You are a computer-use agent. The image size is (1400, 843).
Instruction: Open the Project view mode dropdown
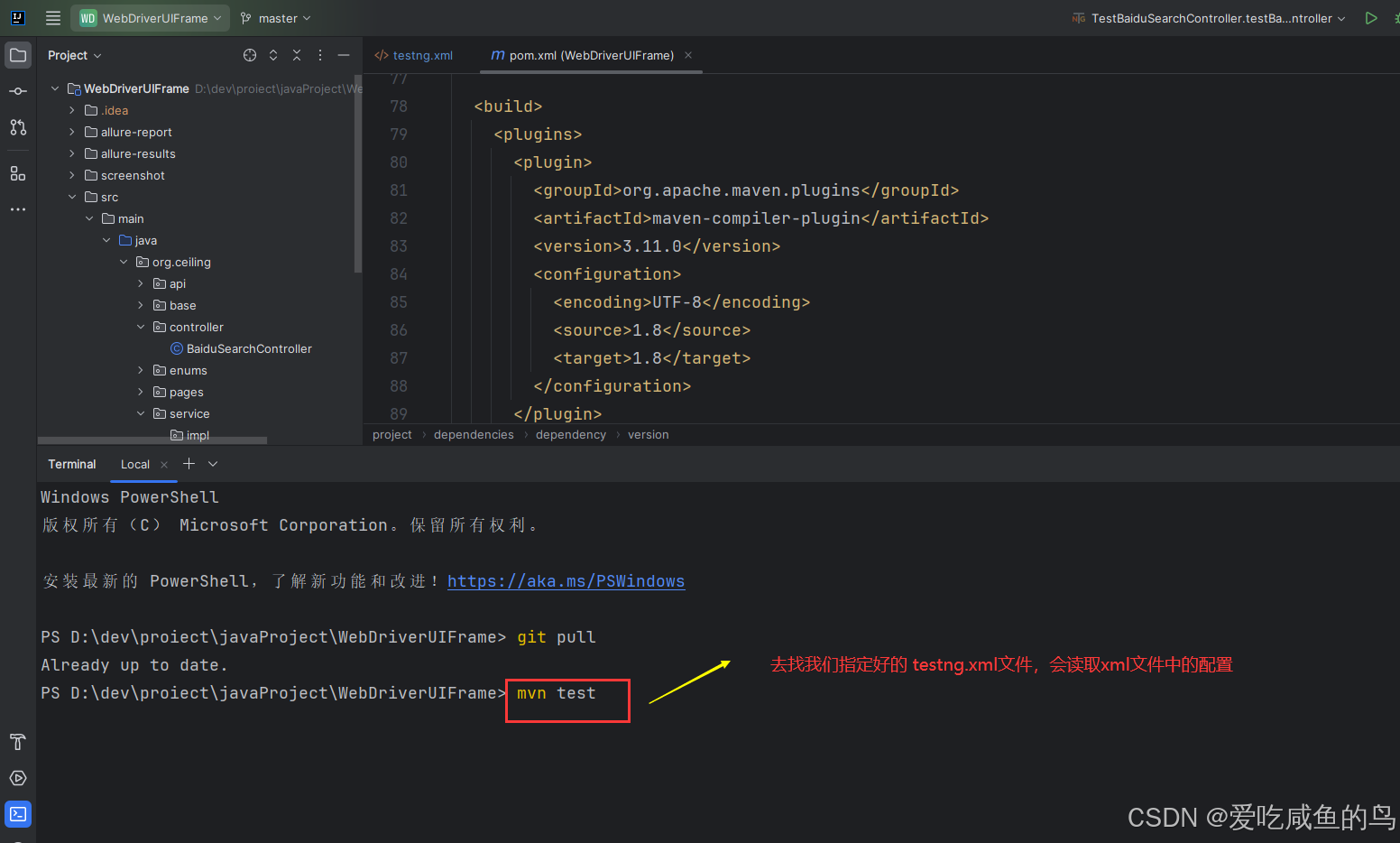(75, 55)
